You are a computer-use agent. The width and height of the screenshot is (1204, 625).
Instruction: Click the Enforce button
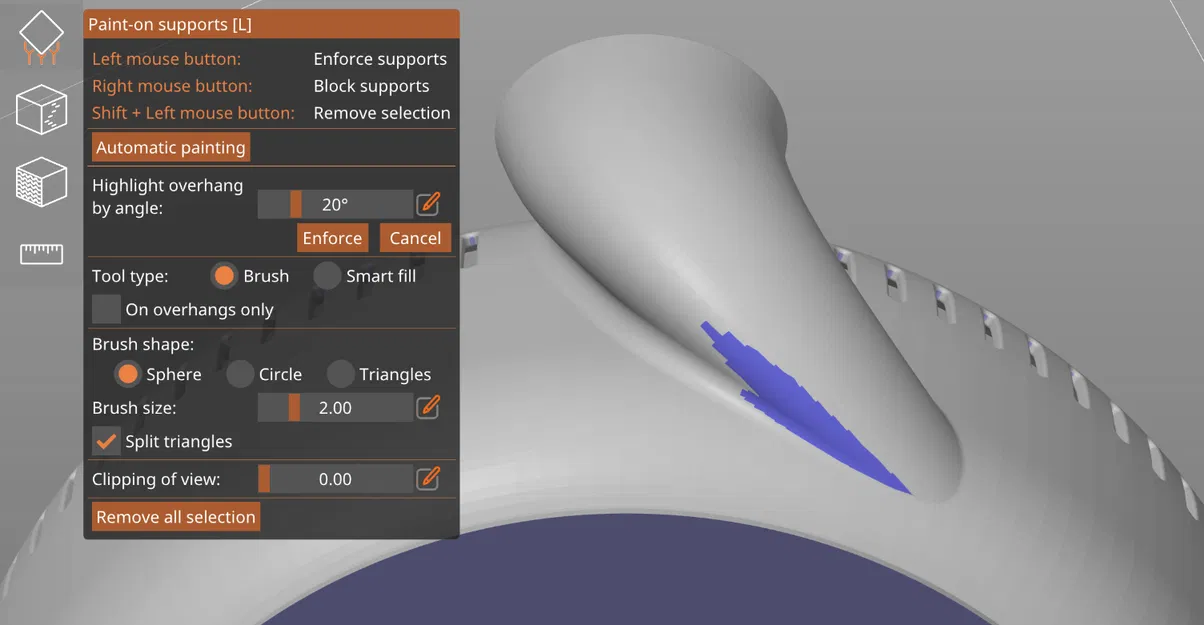pos(332,238)
